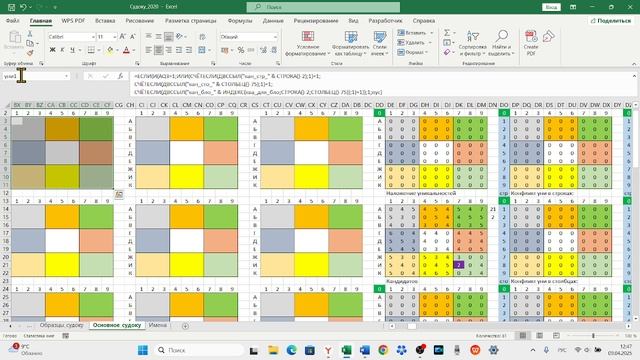Click the Increase Decimal icon

(x=263, y=50)
